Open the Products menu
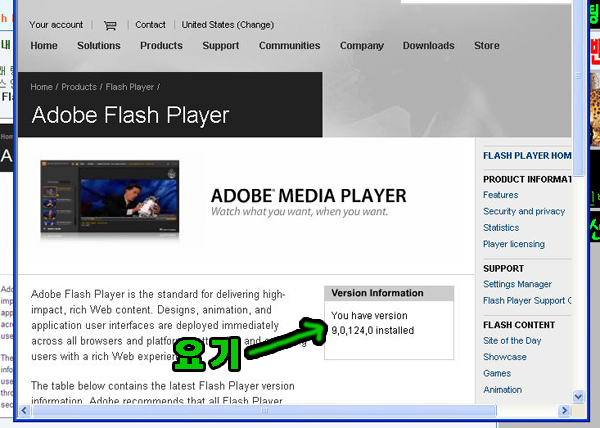The height and width of the screenshot is (428, 600). (x=161, y=46)
